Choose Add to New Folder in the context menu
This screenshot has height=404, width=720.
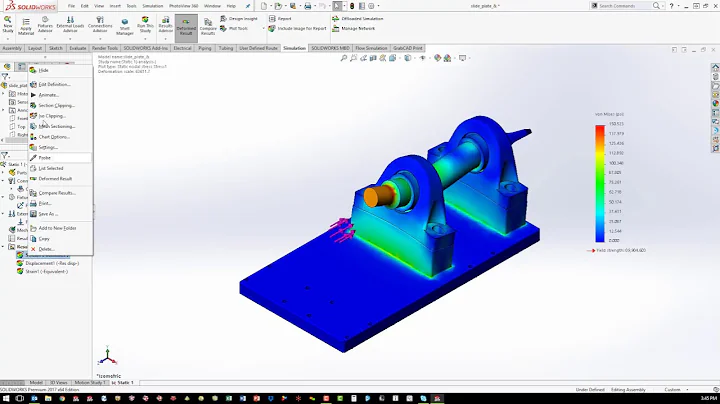pos(60,228)
